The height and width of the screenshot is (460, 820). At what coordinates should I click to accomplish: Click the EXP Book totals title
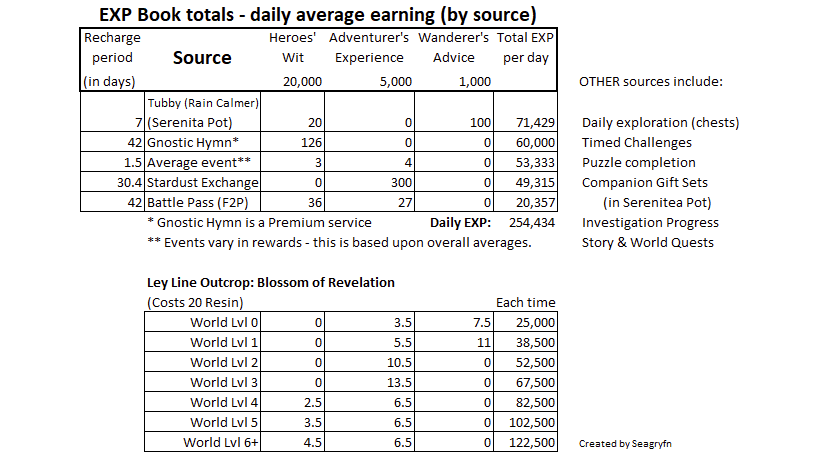316,14
